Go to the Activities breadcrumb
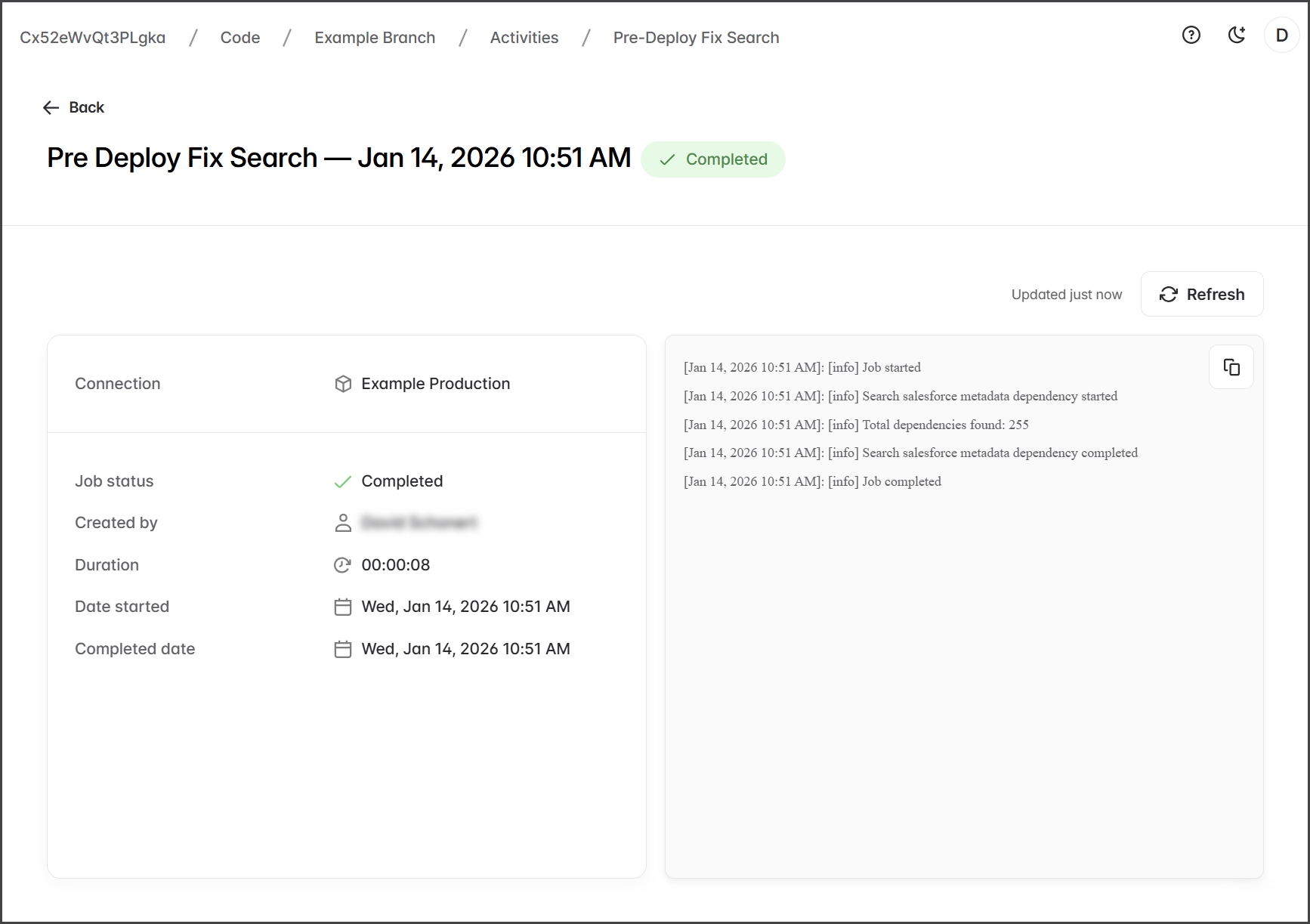The image size is (1310, 924). click(x=524, y=38)
